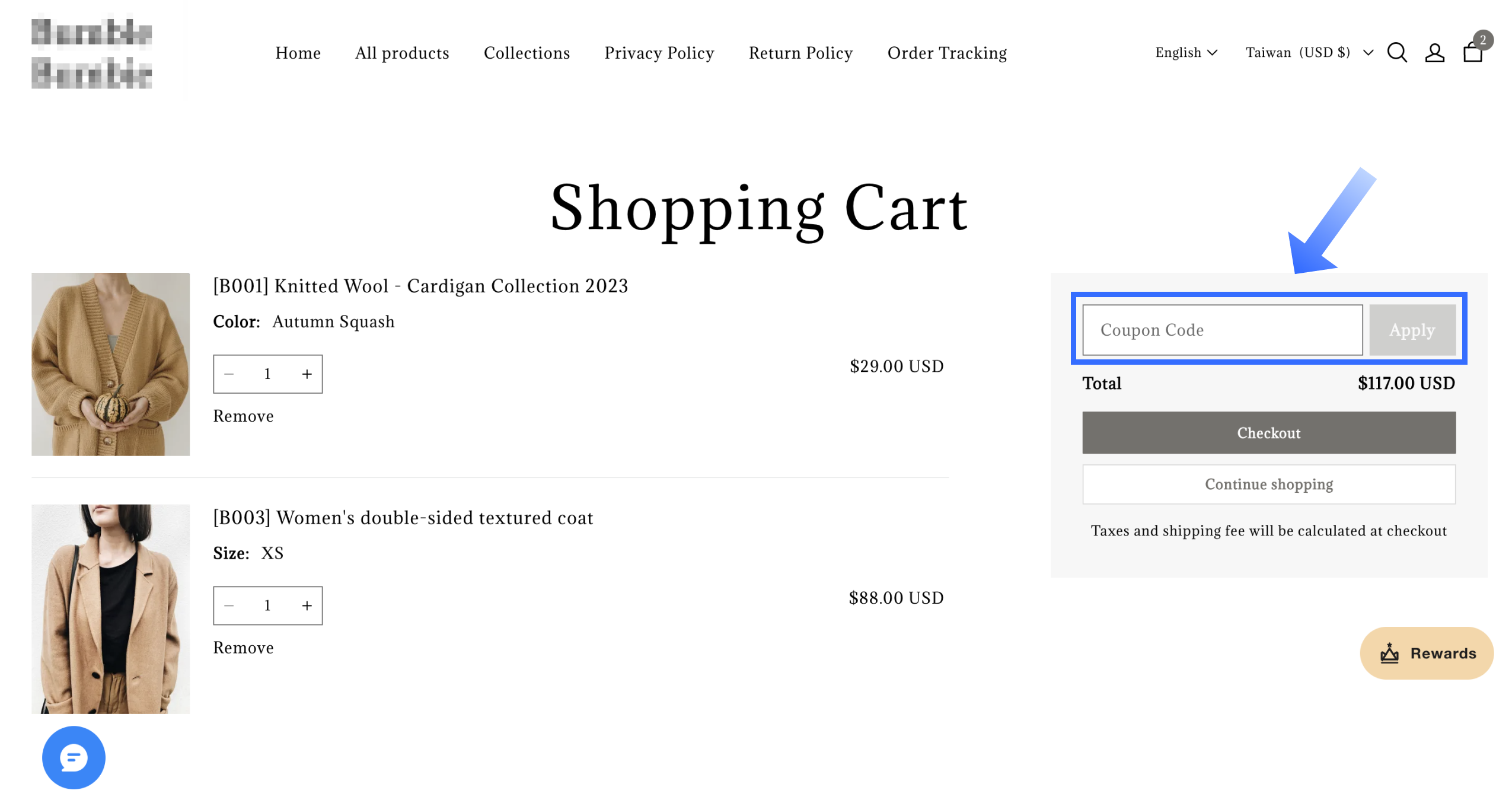Viewport: 1512px width, 800px height.
Task: Open the Order Tracking page
Action: 946,53
